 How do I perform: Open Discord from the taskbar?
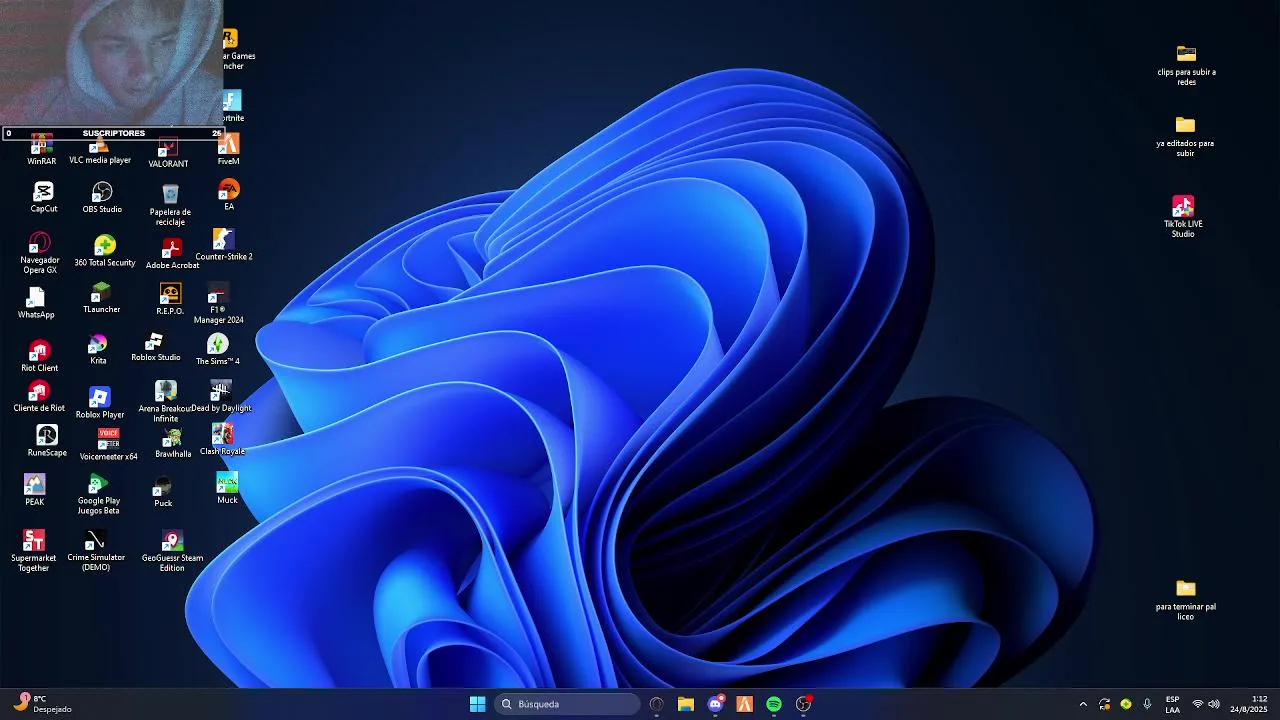[715, 704]
